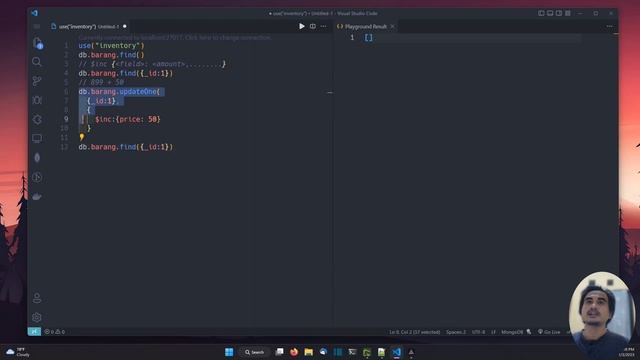Click db.barang.find() on line 2

pyautogui.click(x=111, y=55)
